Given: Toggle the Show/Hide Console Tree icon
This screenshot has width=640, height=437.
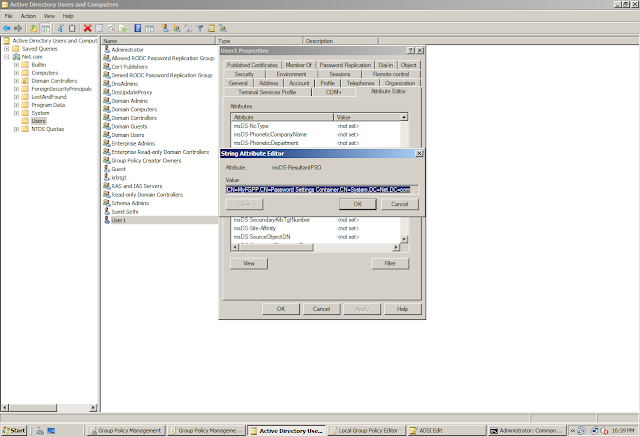Looking at the screenshot, I should (x=46, y=28).
